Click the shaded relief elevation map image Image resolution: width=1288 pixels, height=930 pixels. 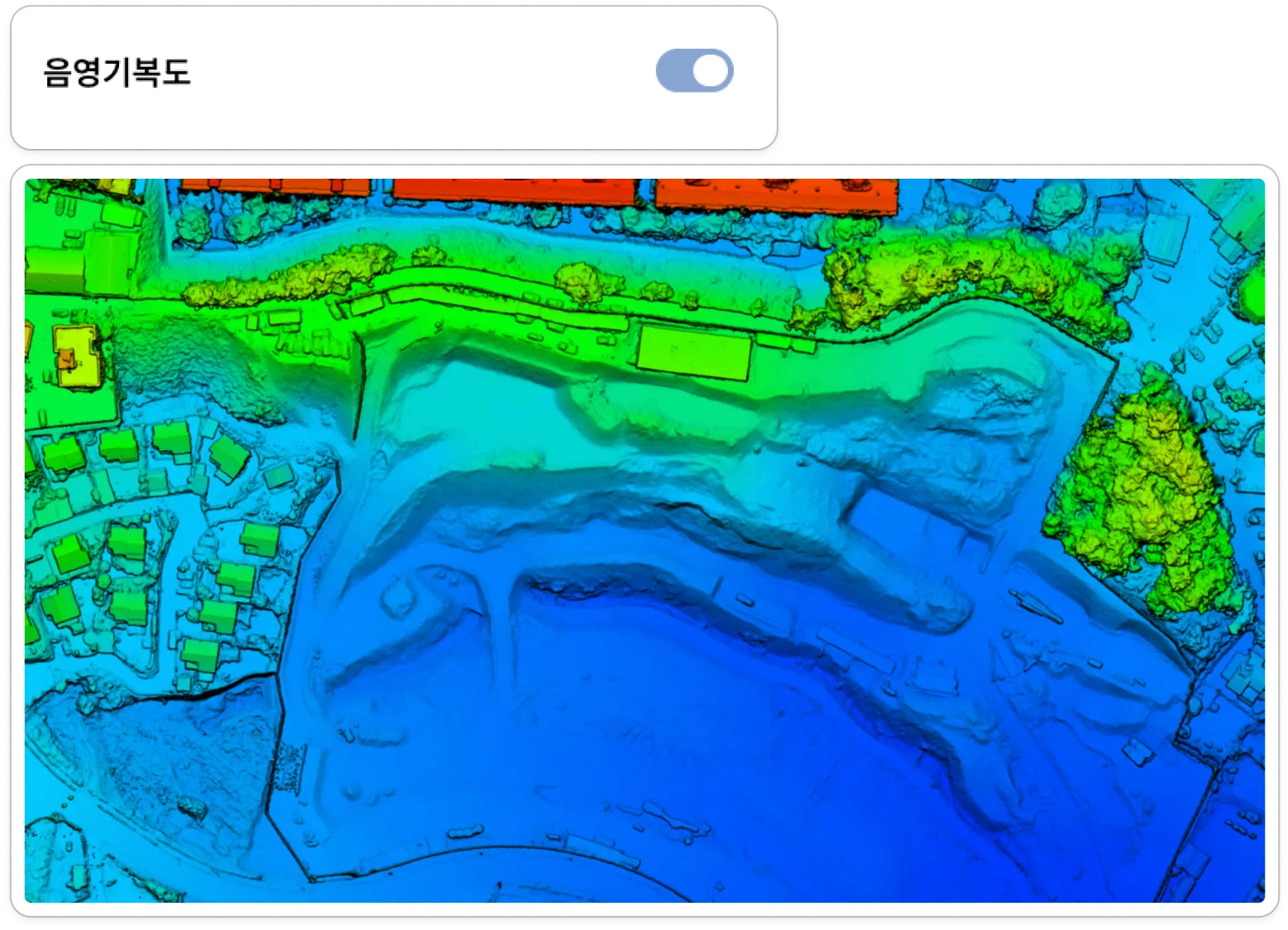point(644,540)
